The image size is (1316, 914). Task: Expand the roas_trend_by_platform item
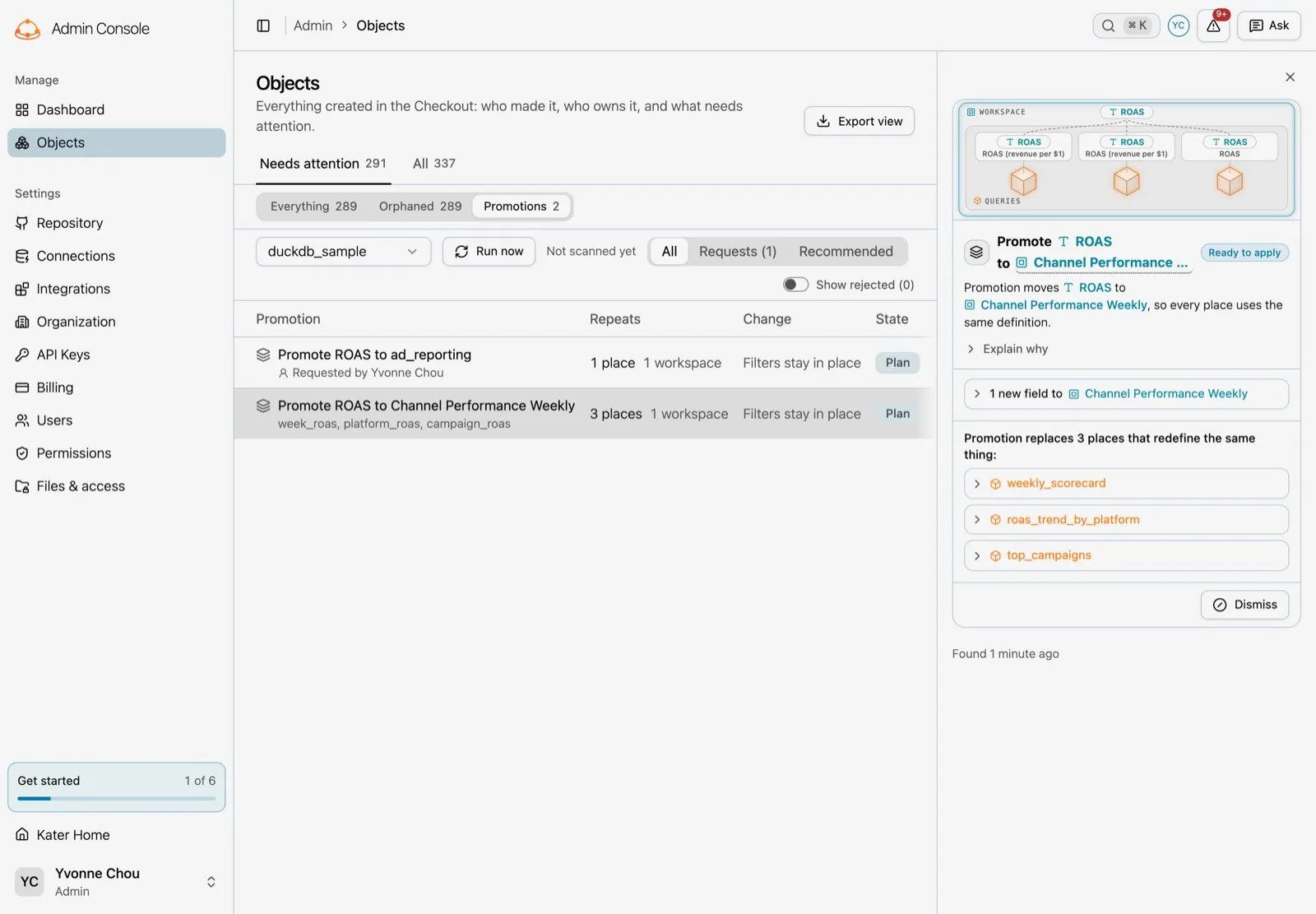click(1126, 520)
